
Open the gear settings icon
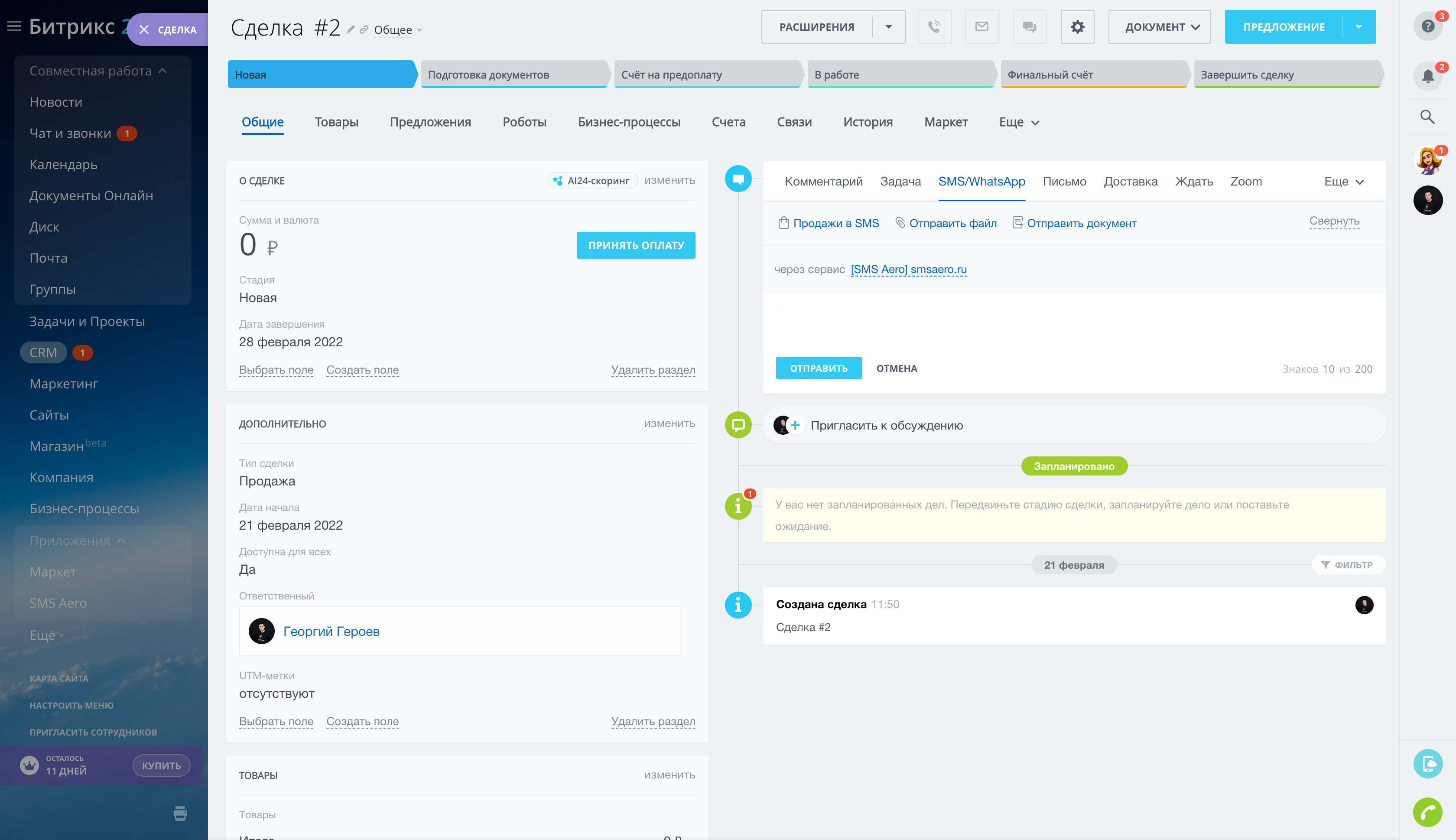tap(1077, 26)
